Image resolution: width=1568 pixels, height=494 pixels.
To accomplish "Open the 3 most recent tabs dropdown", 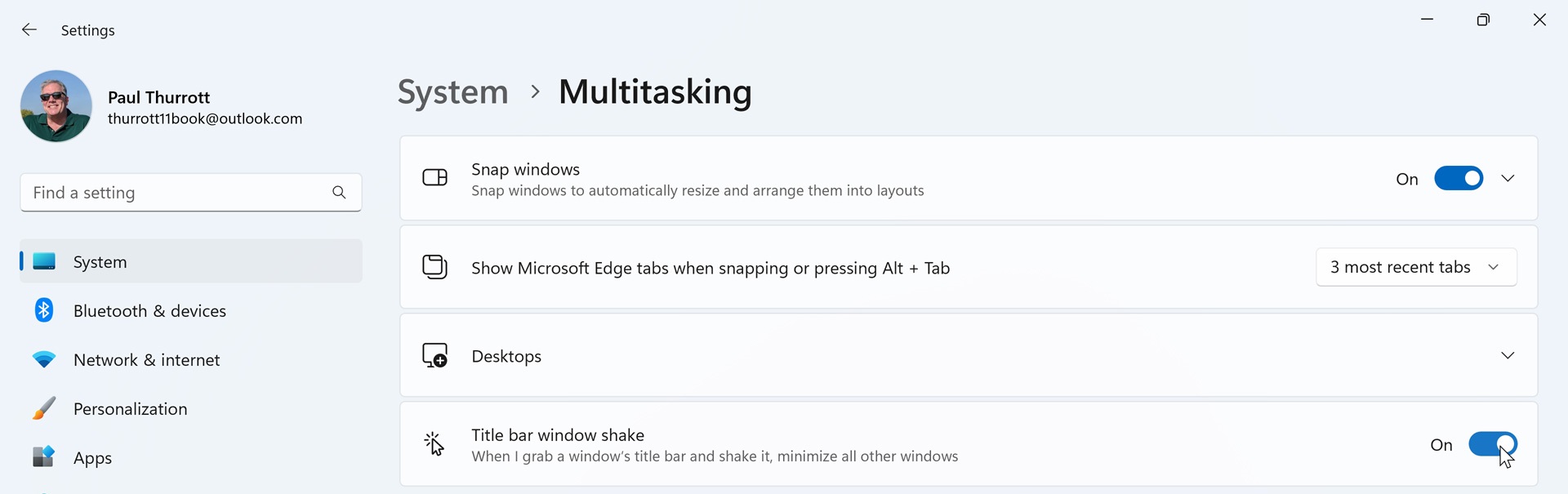I will [x=1416, y=267].
